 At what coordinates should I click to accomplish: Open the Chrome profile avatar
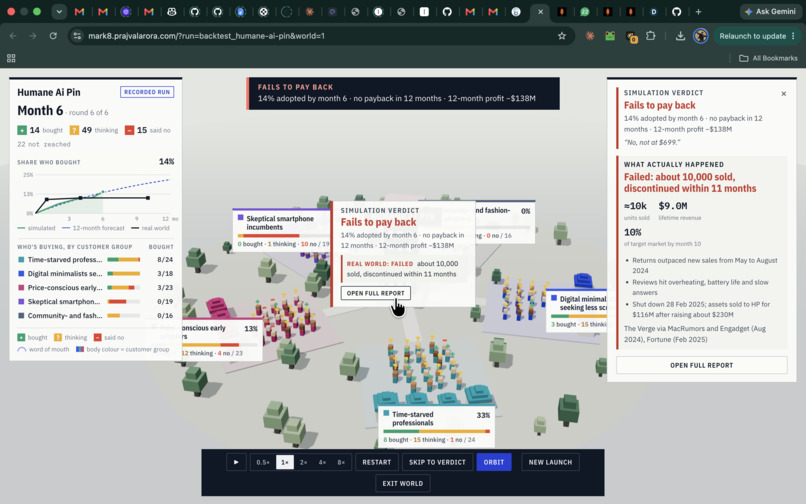700,35
